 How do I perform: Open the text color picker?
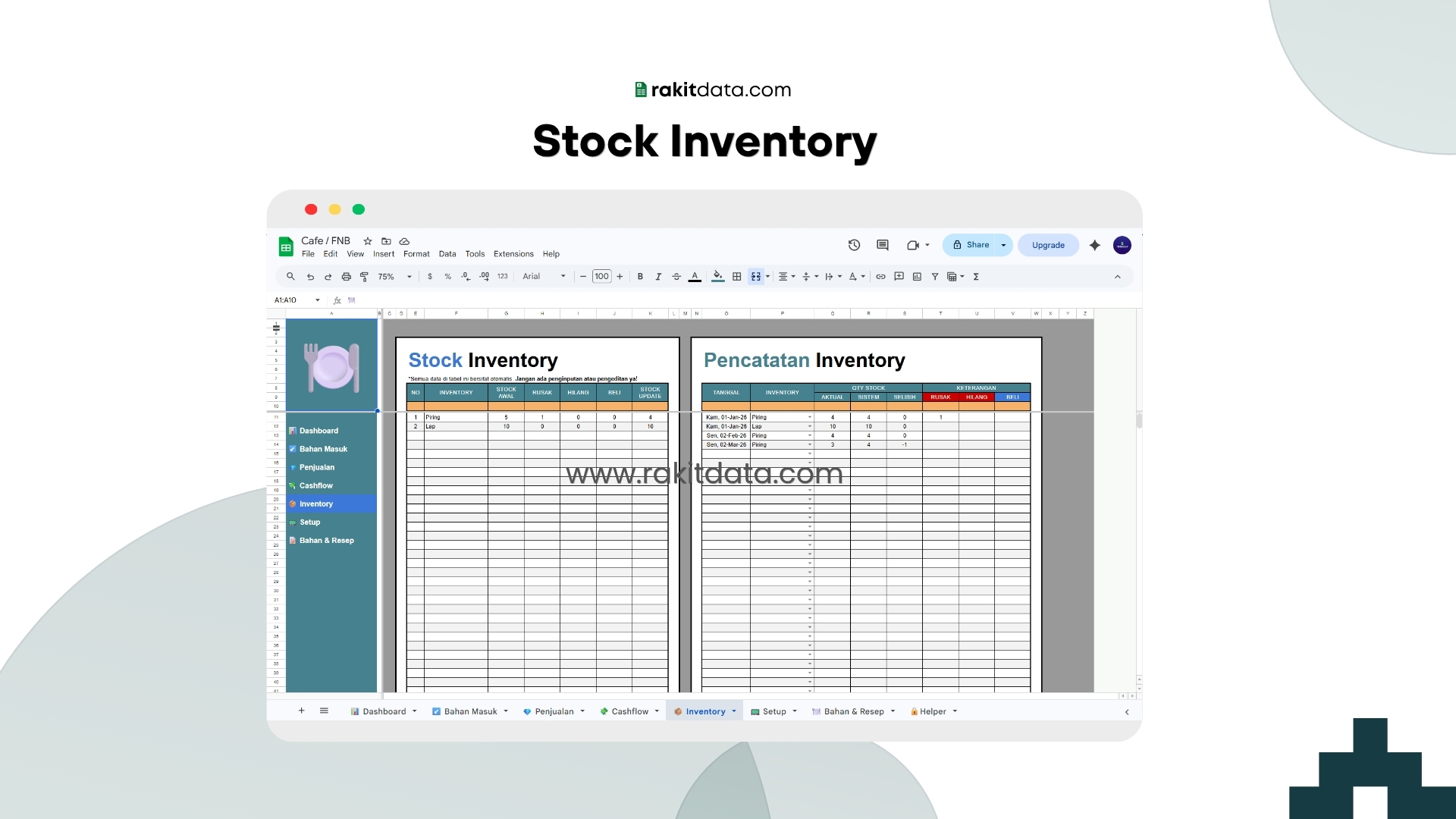pos(695,277)
